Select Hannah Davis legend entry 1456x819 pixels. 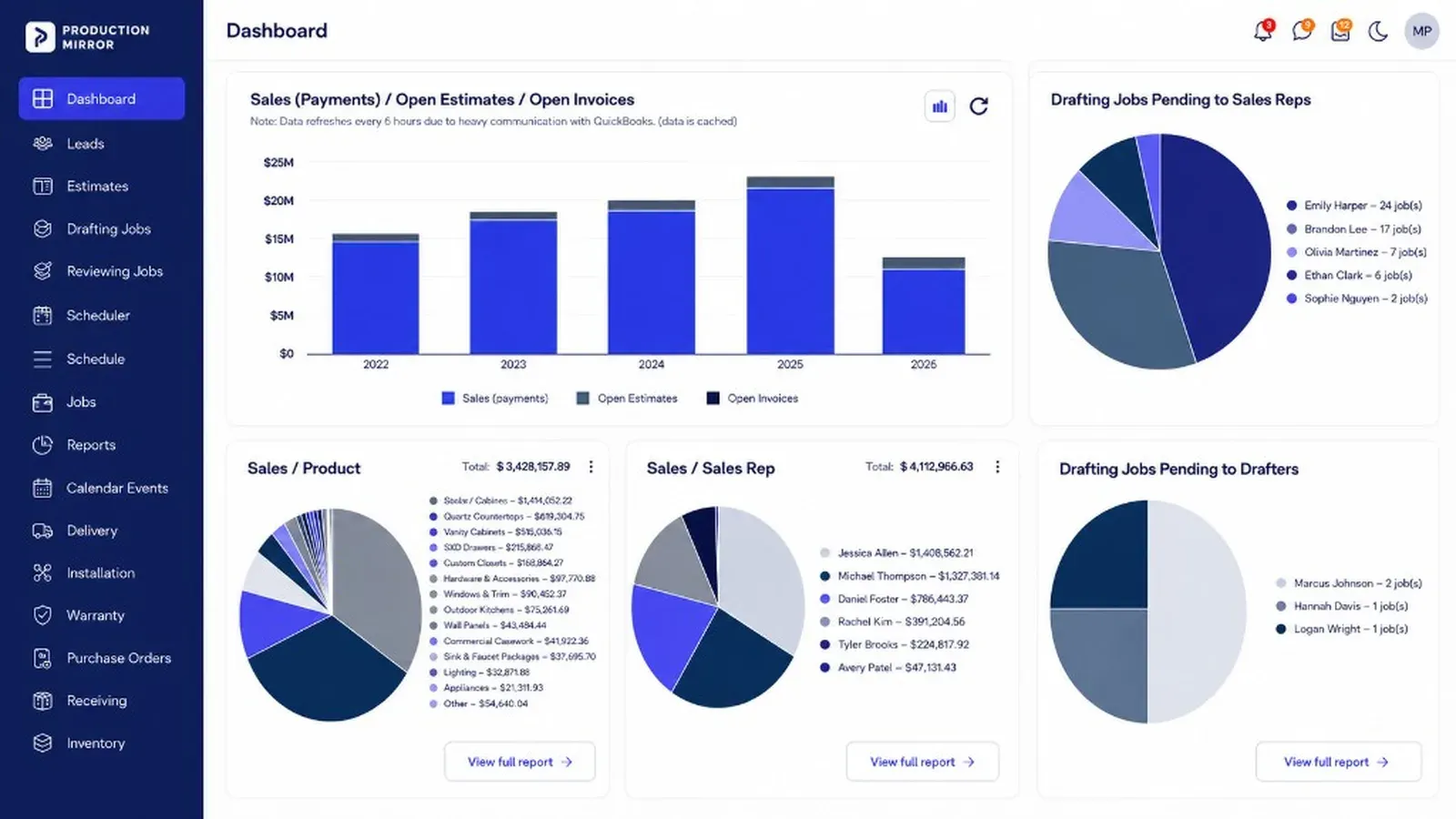click(x=1342, y=606)
